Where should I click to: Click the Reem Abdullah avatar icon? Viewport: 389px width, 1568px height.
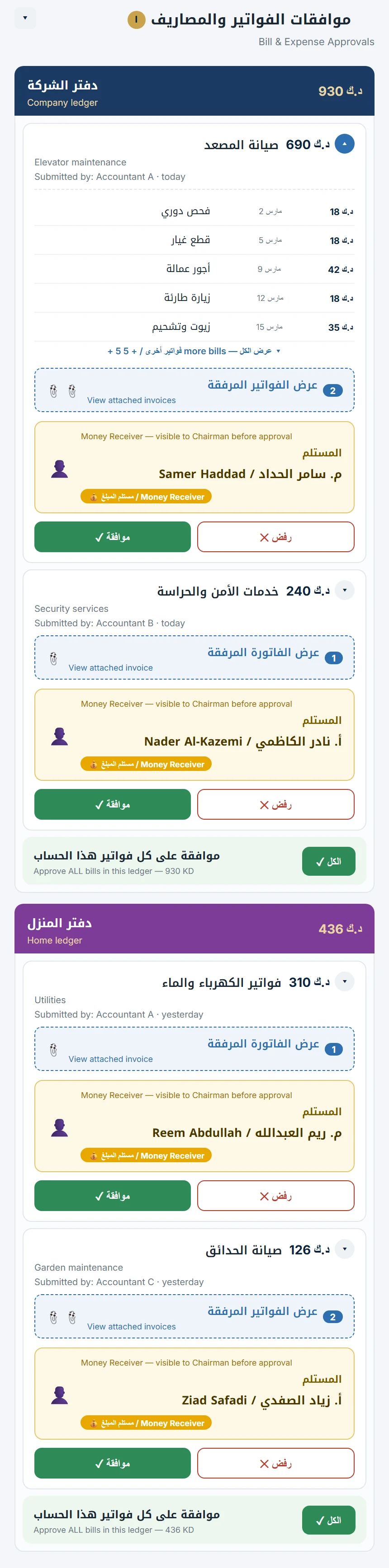pos(59,1128)
